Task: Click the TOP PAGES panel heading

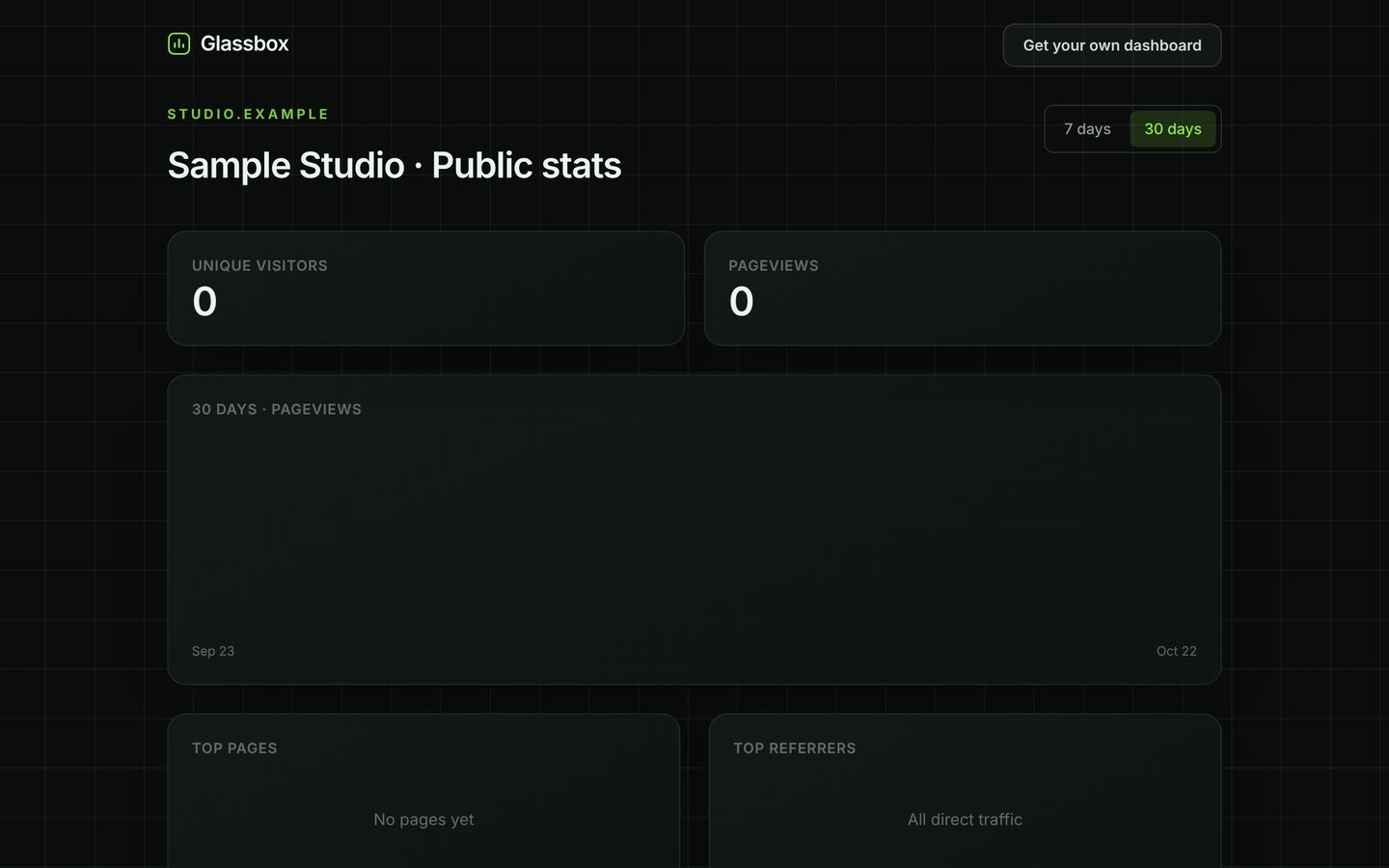Action: point(234,748)
